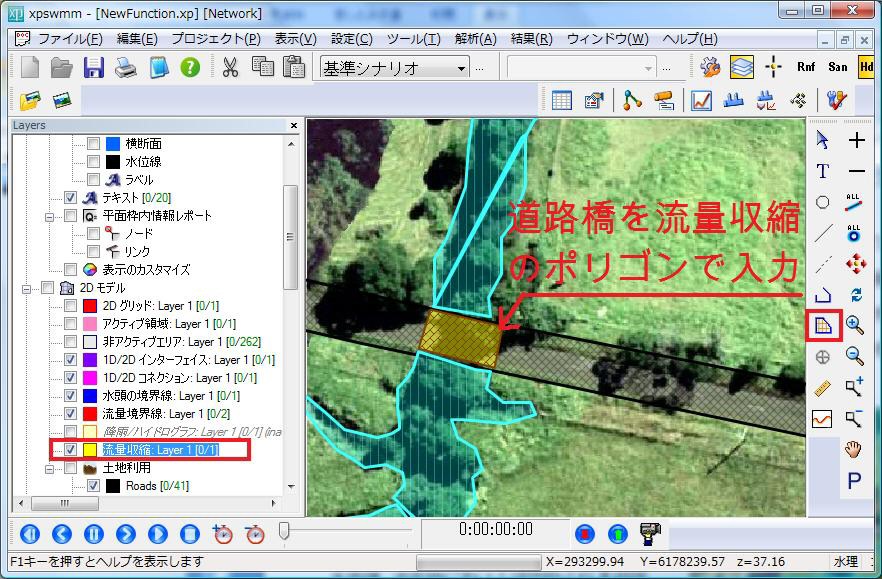
Task: Select the Text tool T
Action: coord(822,171)
